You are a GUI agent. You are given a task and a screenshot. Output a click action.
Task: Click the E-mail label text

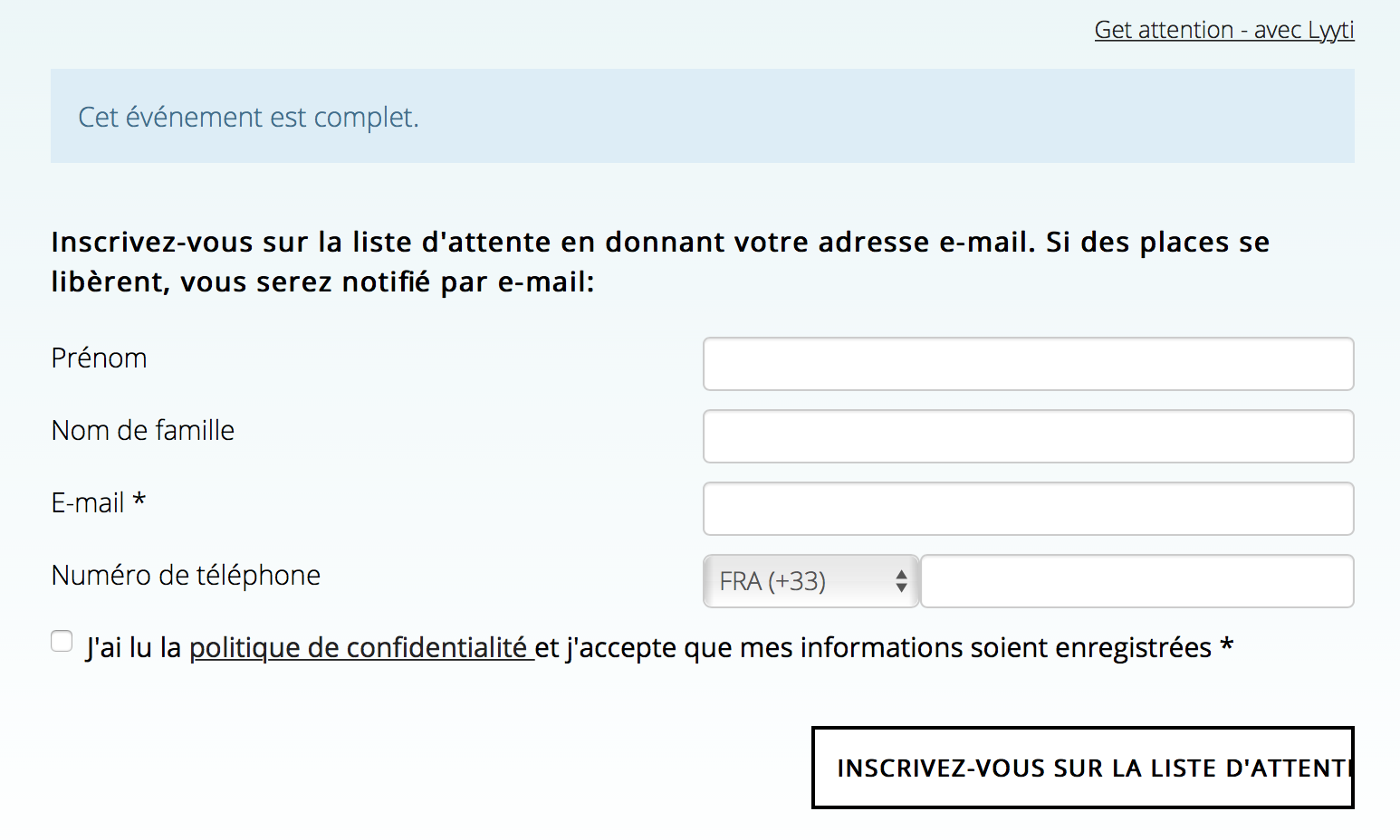87,503
